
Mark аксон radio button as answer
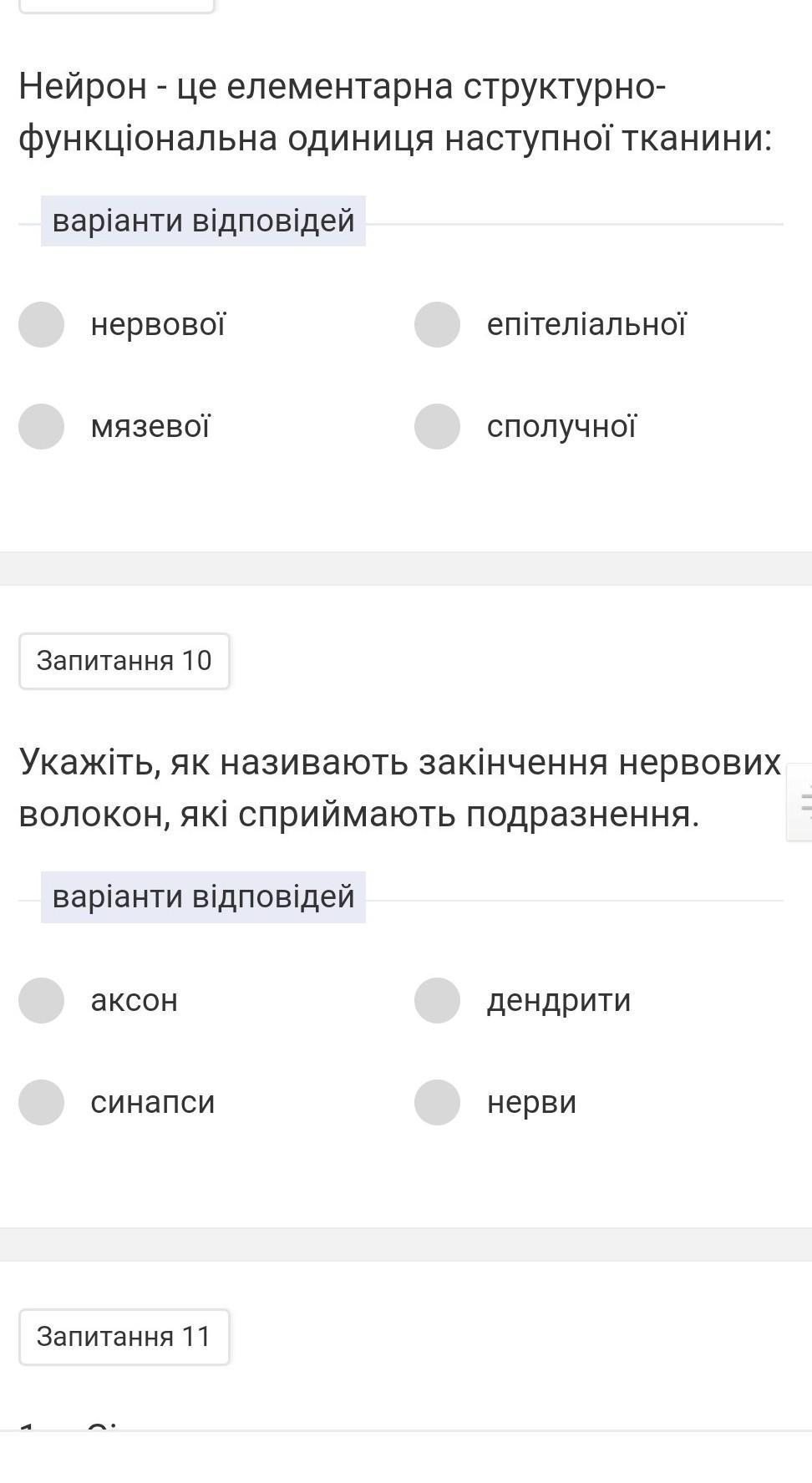[42, 1000]
